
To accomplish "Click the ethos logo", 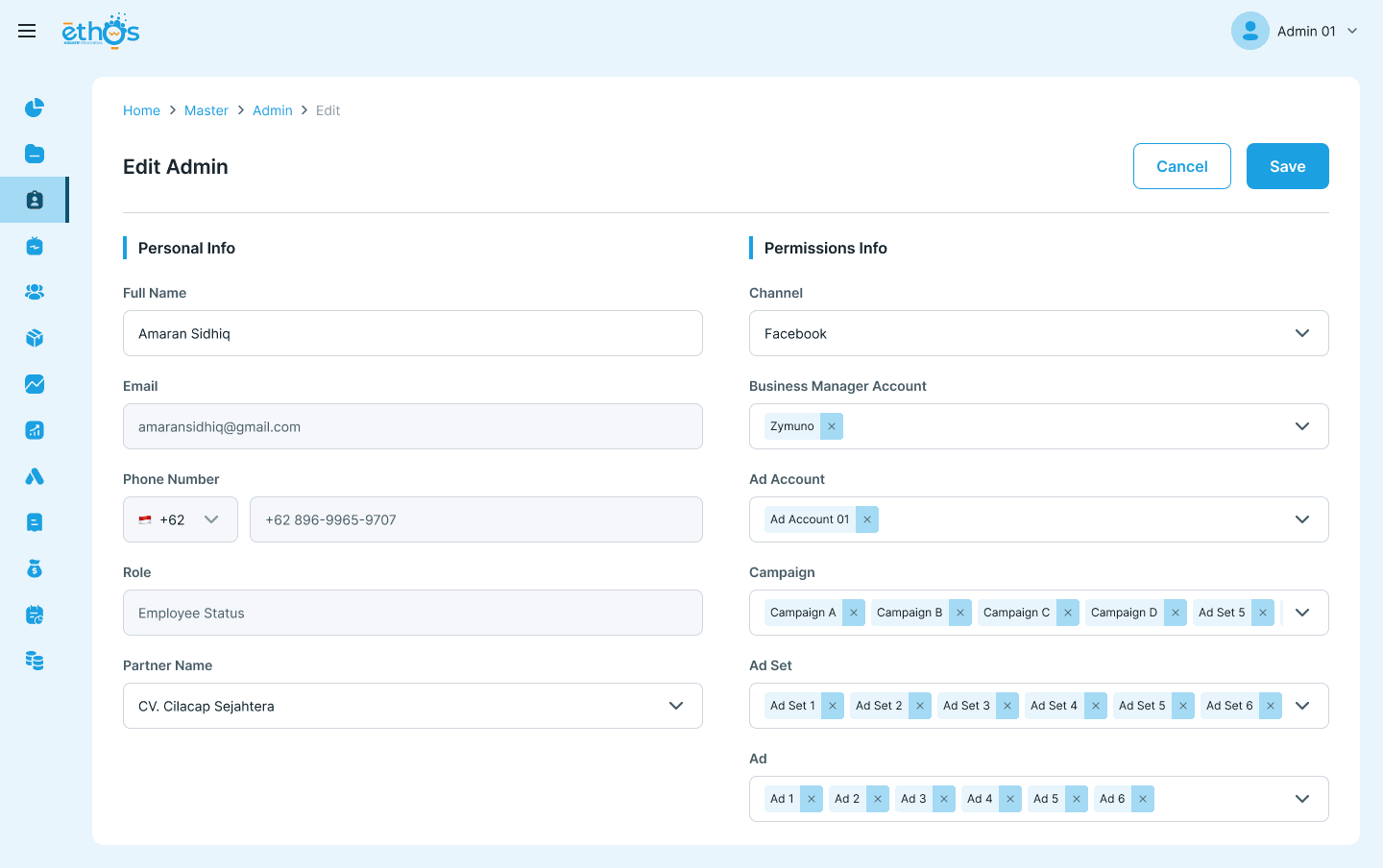I will (x=101, y=31).
